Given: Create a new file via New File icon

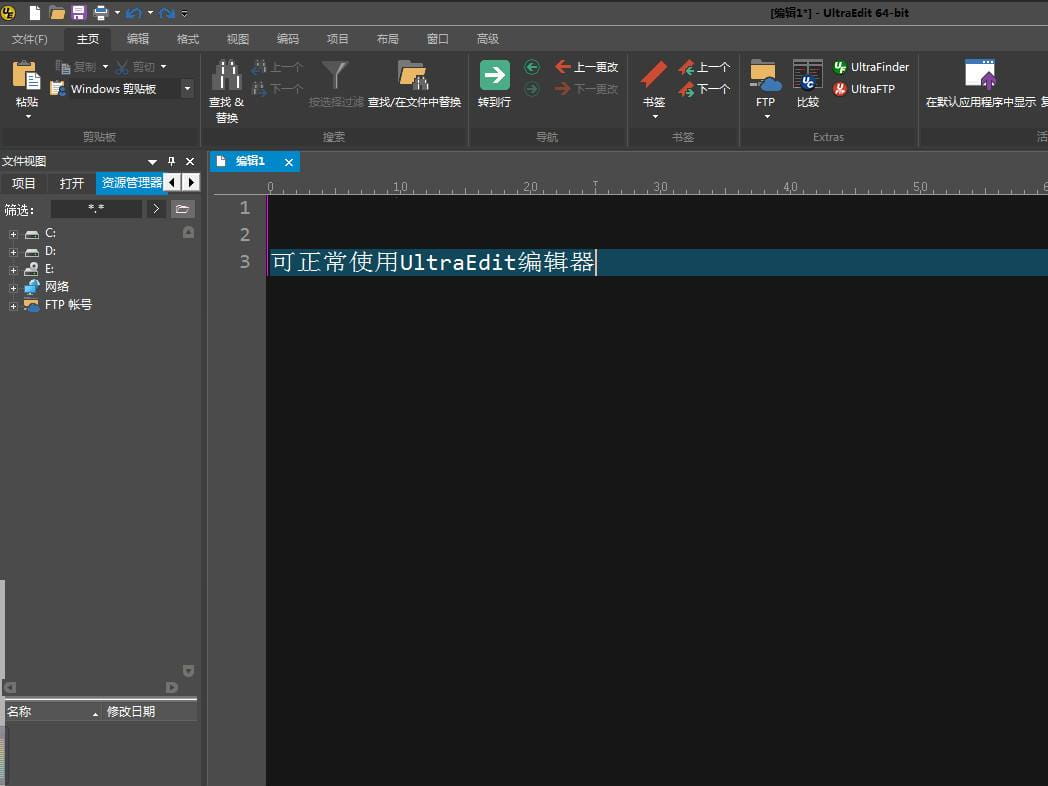Looking at the screenshot, I should coord(35,12).
